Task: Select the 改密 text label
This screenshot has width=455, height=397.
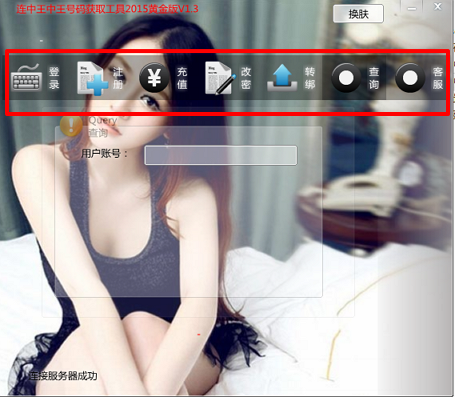Action: click(x=246, y=78)
